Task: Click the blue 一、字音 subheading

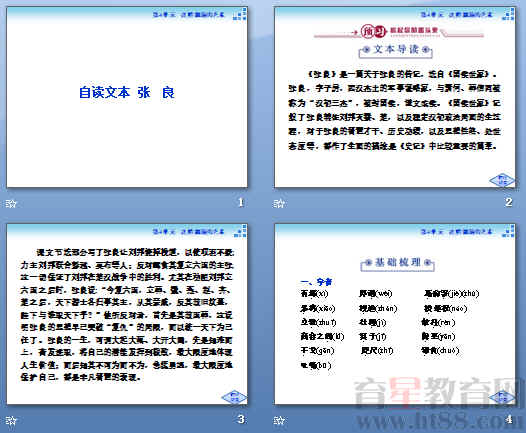Action: click(316, 282)
